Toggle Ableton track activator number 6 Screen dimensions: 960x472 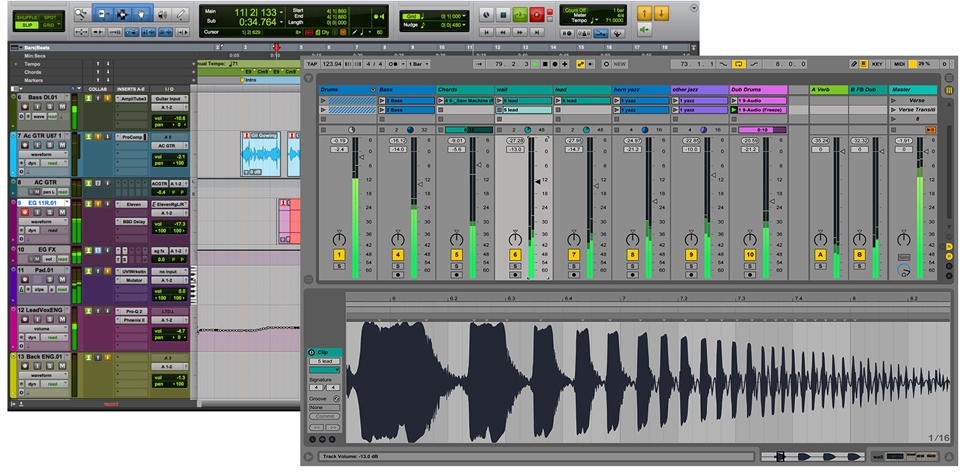pyautogui.click(x=515, y=255)
